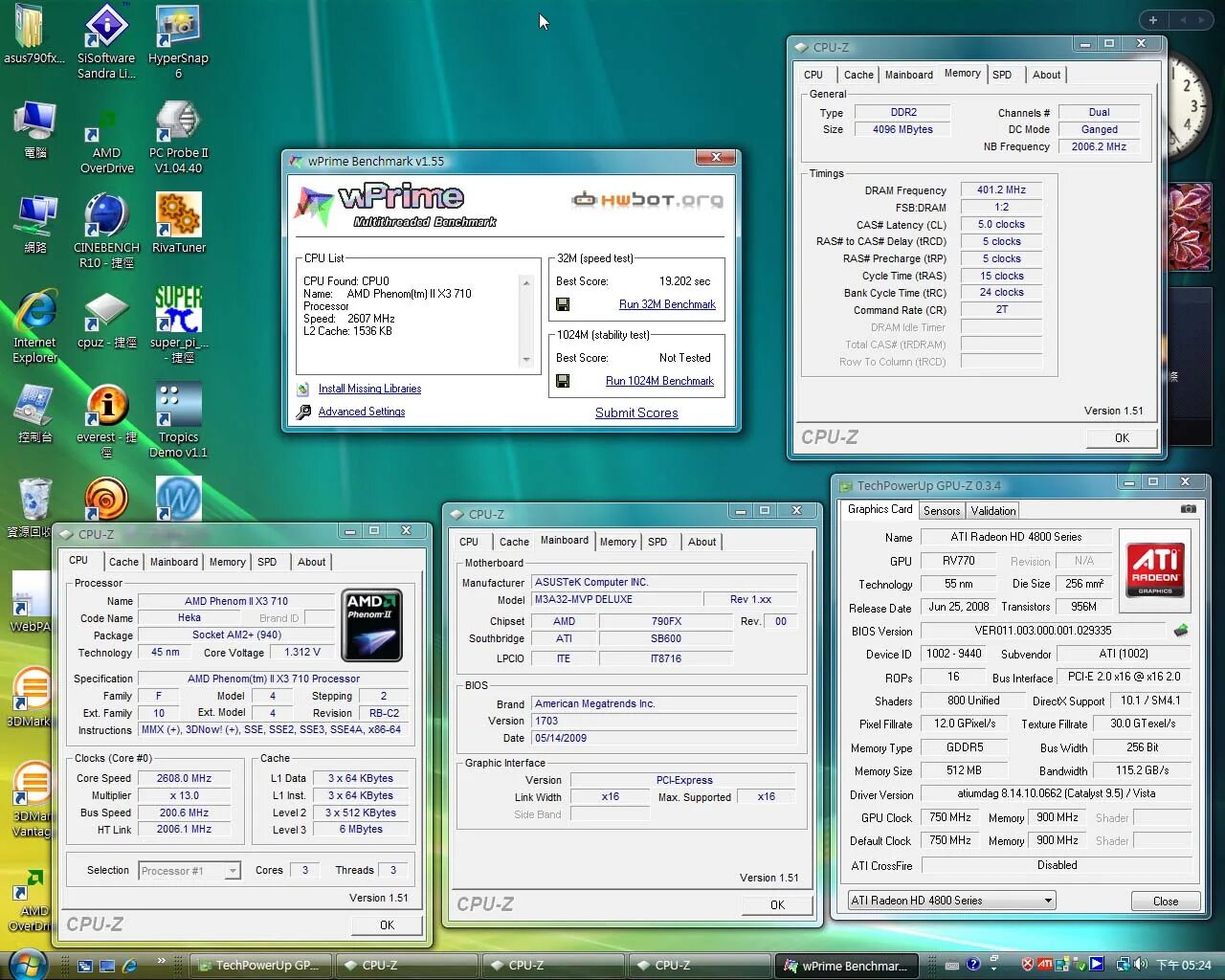1225x980 pixels.
Task: Open SiSoftware Sandra desktop icon
Action: 106,41
